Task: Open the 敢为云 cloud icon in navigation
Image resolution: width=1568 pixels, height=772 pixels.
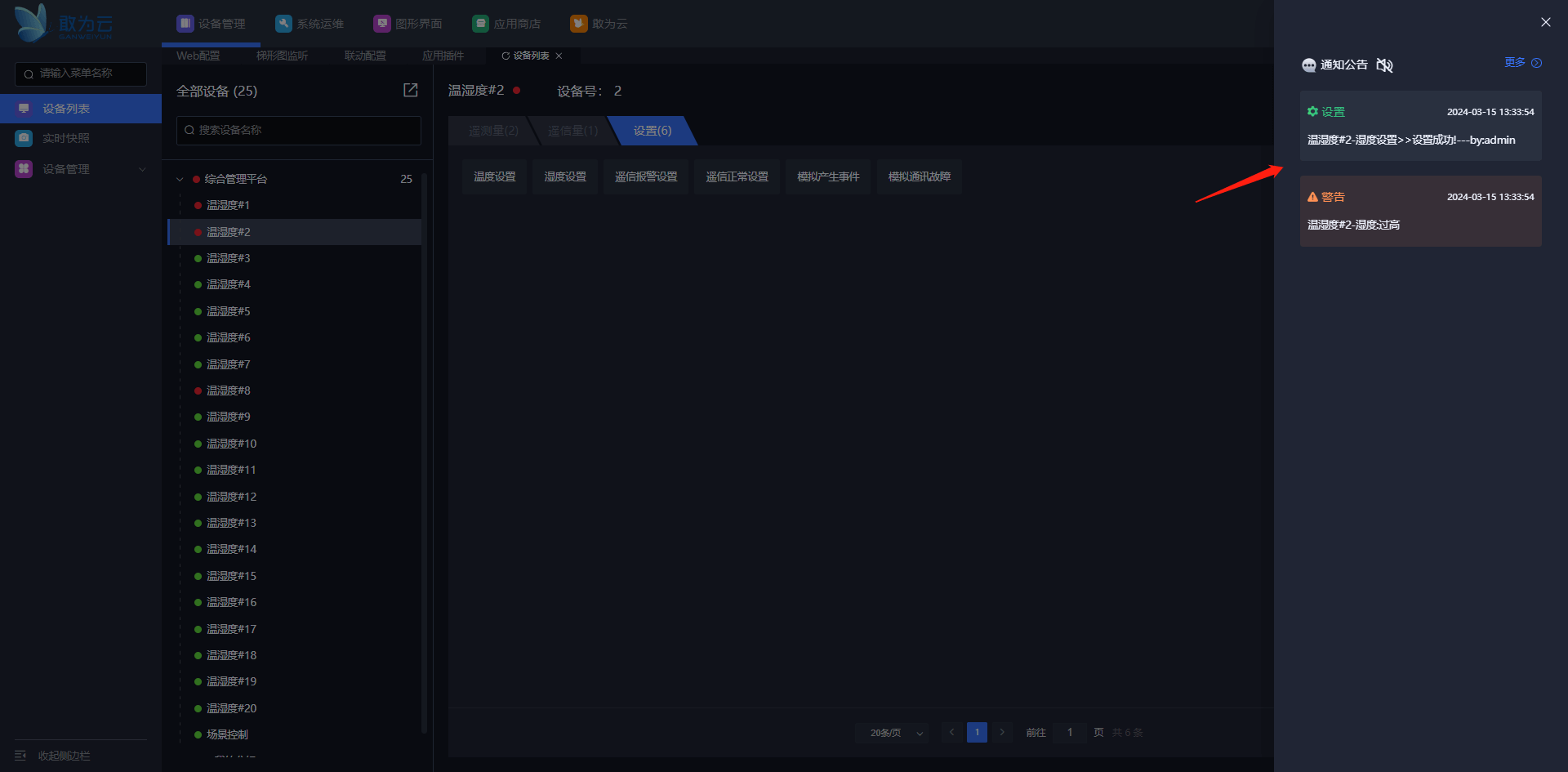Action: click(x=579, y=24)
